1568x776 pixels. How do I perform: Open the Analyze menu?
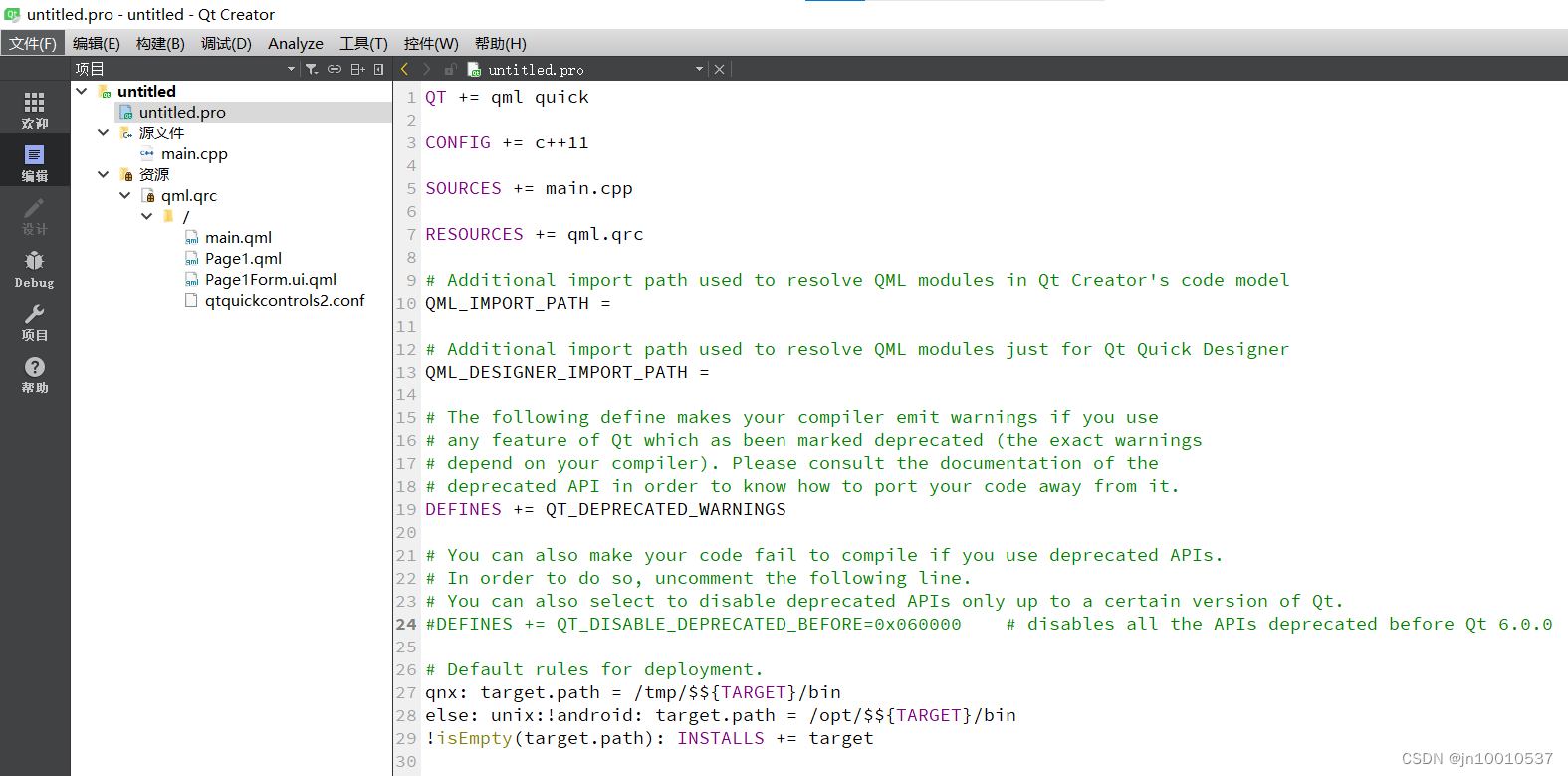pos(296,43)
